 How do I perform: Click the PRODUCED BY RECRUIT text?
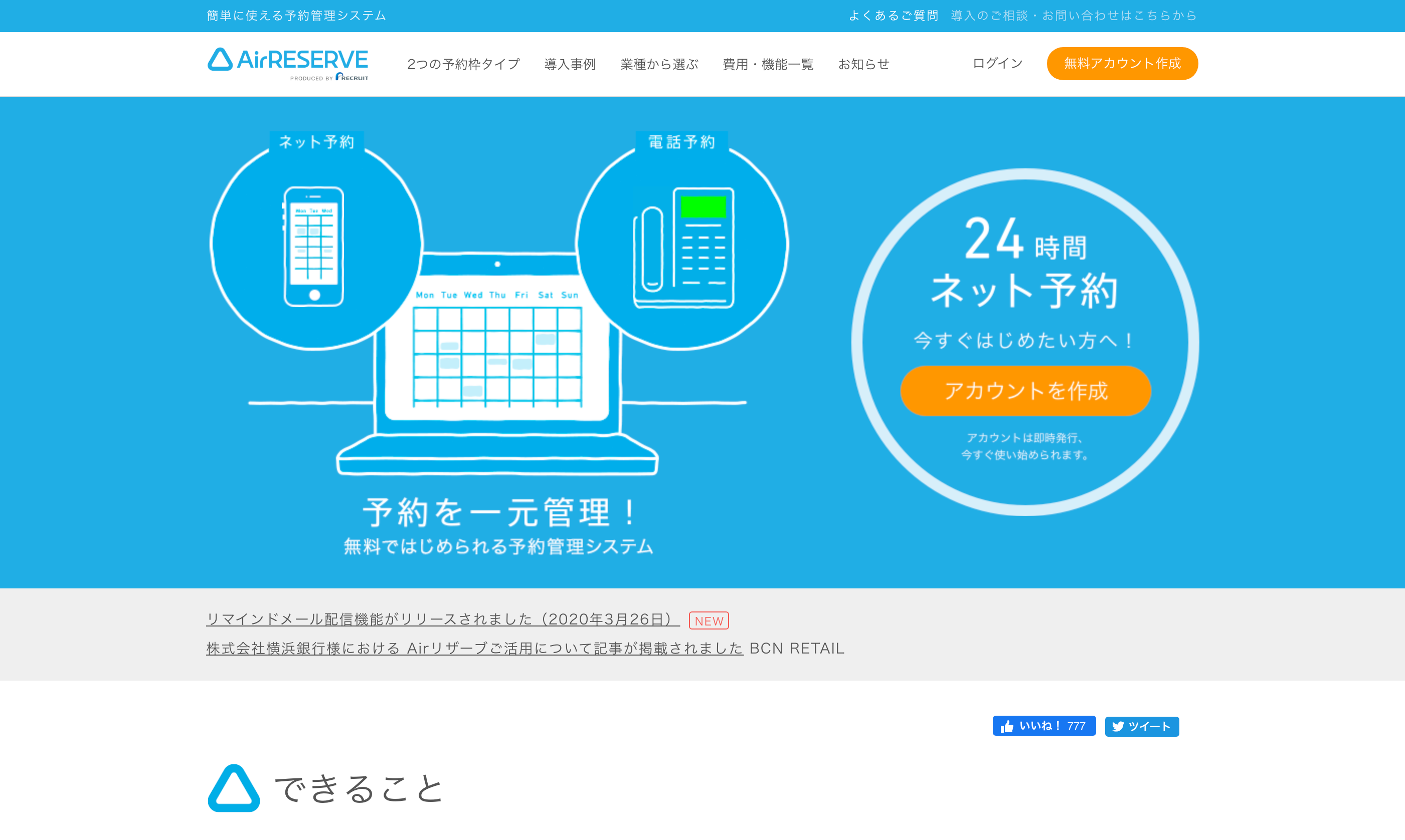(x=329, y=77)
